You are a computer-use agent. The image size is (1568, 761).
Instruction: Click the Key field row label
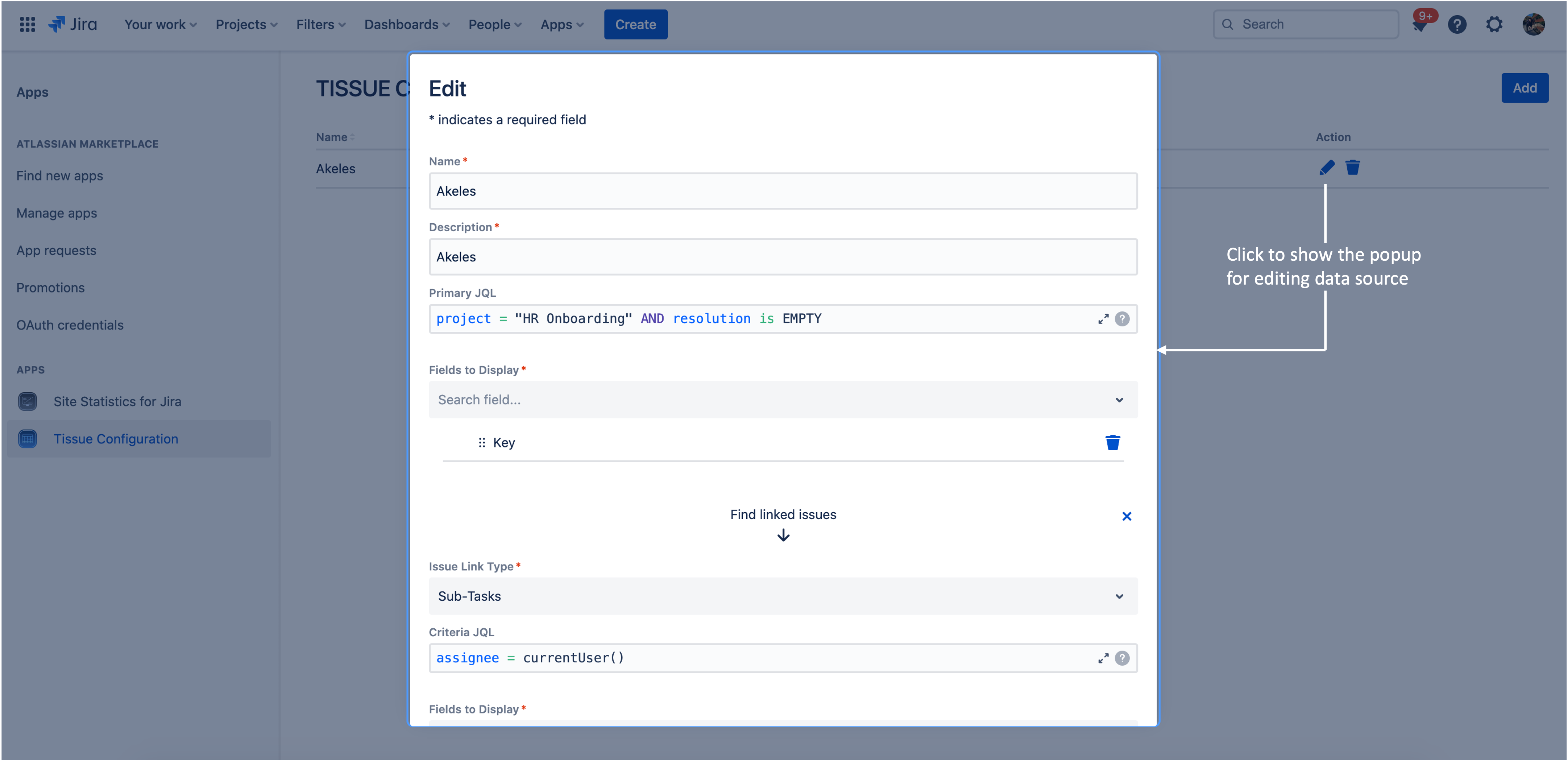[504, 443]
